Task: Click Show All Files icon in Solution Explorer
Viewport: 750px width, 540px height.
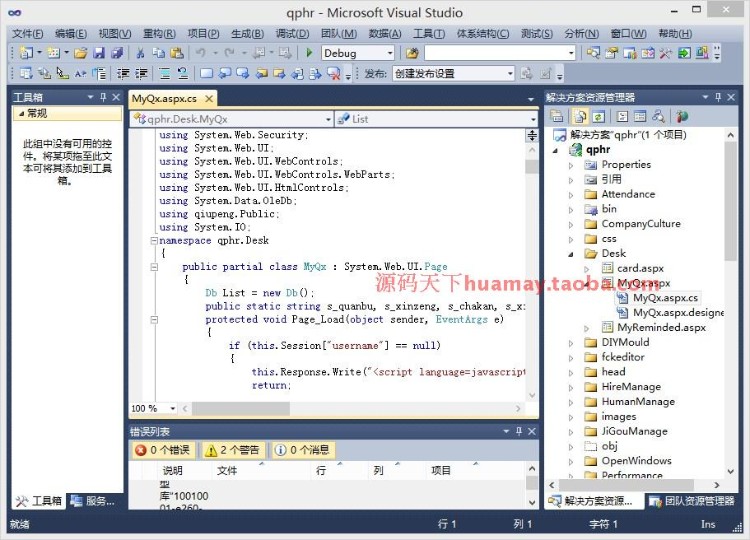Action: pyautogui.click(x=580, y=116)
